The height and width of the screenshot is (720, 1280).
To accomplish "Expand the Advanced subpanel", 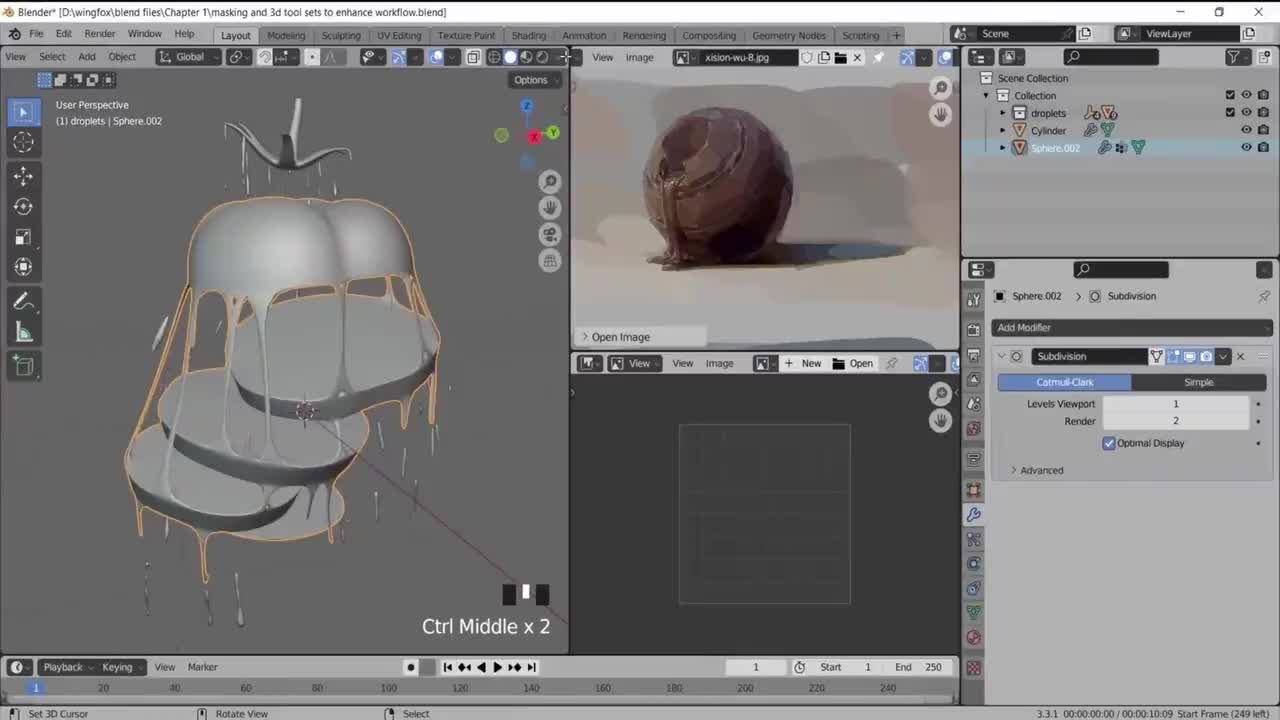I will tap(1037, 470).
